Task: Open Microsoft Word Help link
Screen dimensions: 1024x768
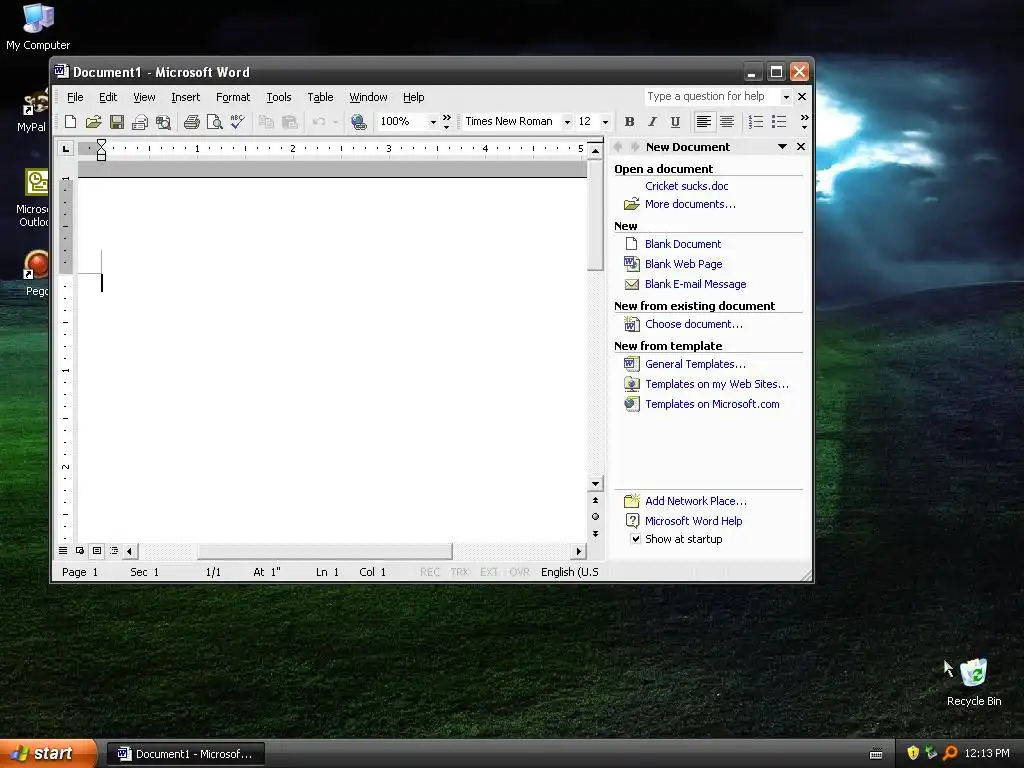Action: 694,521
